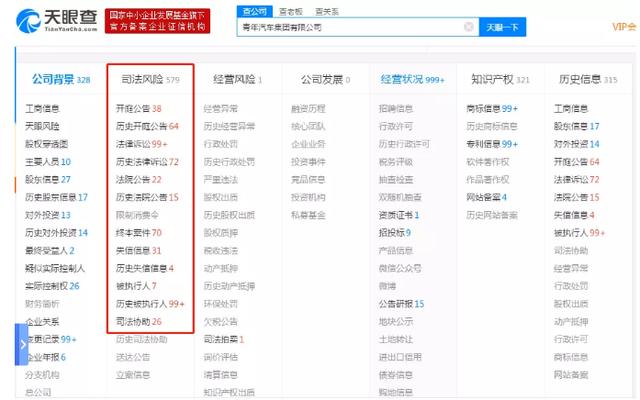Screen dimensions: 640x400
Task: Open 历史法院公告 15
Action: (147, 197)
